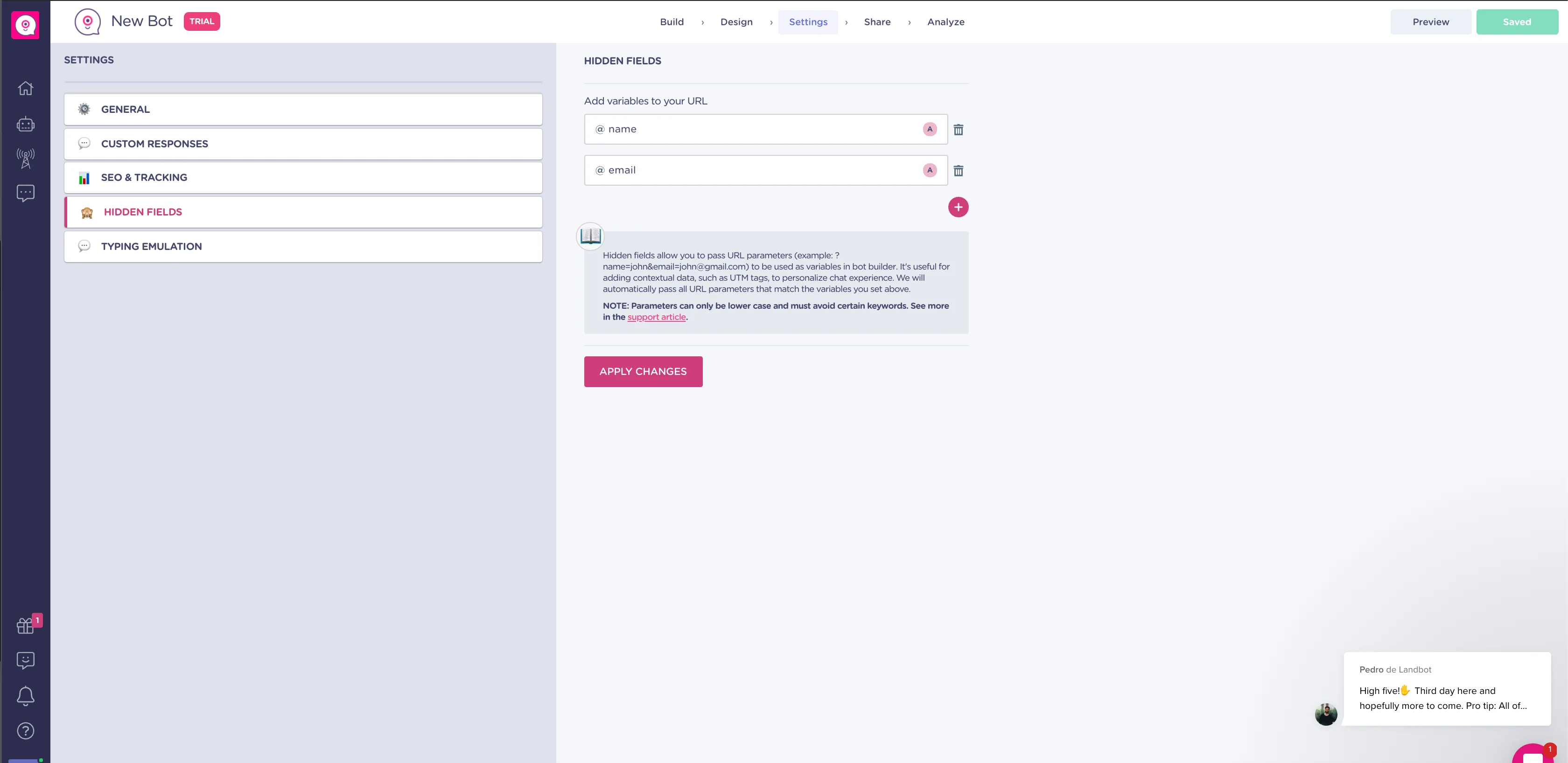Add a new variable with plus button
This screenshot has height=763, width=1568.
(x=958, y=208)
